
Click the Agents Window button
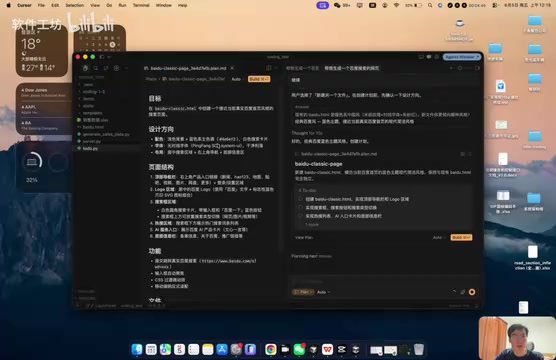coord(461,57)
